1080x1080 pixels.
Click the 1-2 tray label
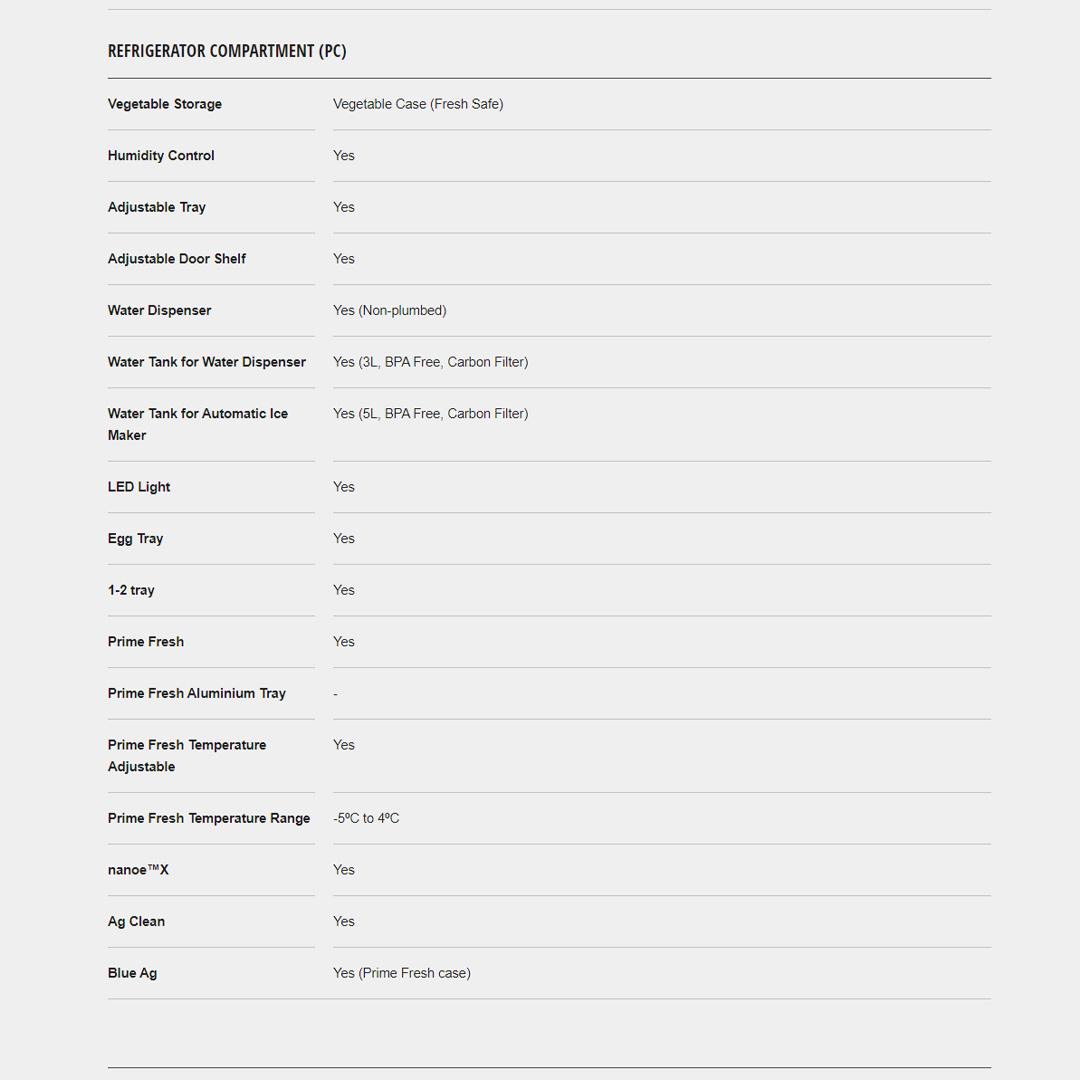coord(131,591)
